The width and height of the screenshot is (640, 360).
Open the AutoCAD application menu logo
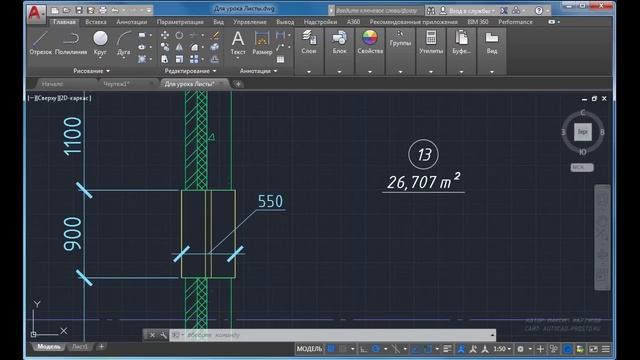[36, 13]
